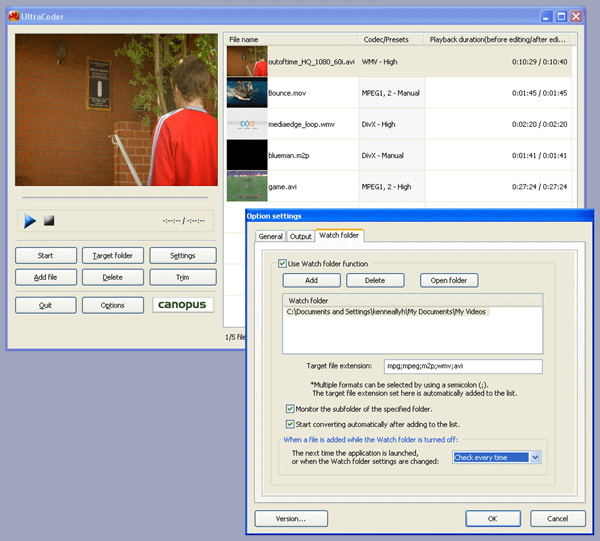The height and width of the screenshot is (541, 600).
Task: Click the File name column header
Action: (292, 39)
